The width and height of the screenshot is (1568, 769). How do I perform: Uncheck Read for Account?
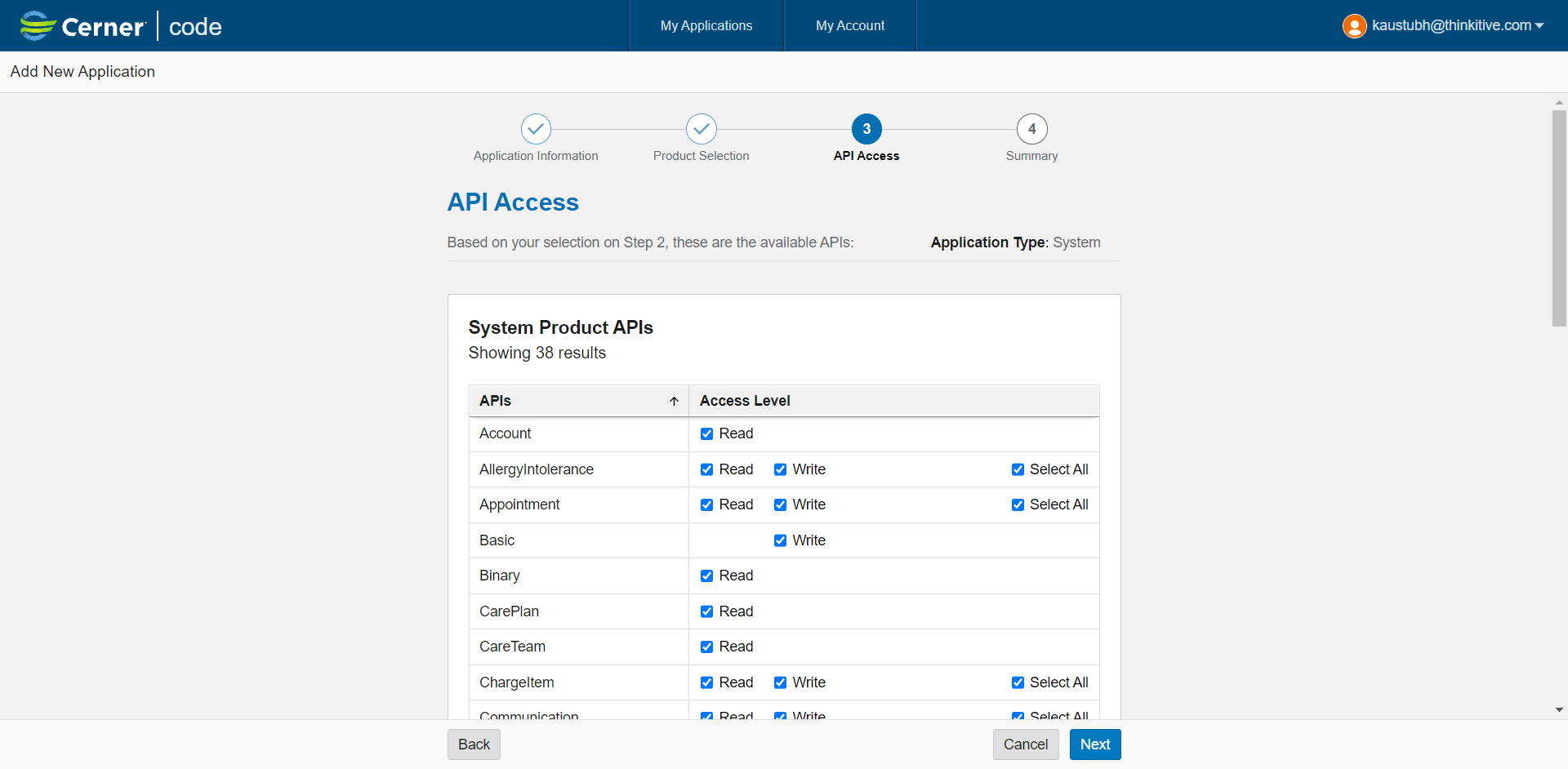point(706,433)
